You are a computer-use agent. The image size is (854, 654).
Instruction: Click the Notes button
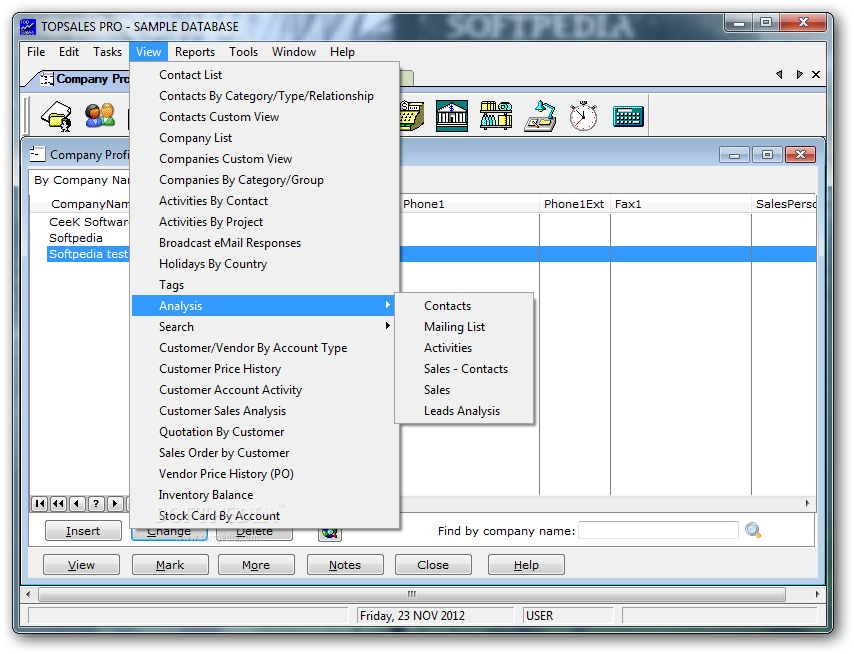point(345,565)
